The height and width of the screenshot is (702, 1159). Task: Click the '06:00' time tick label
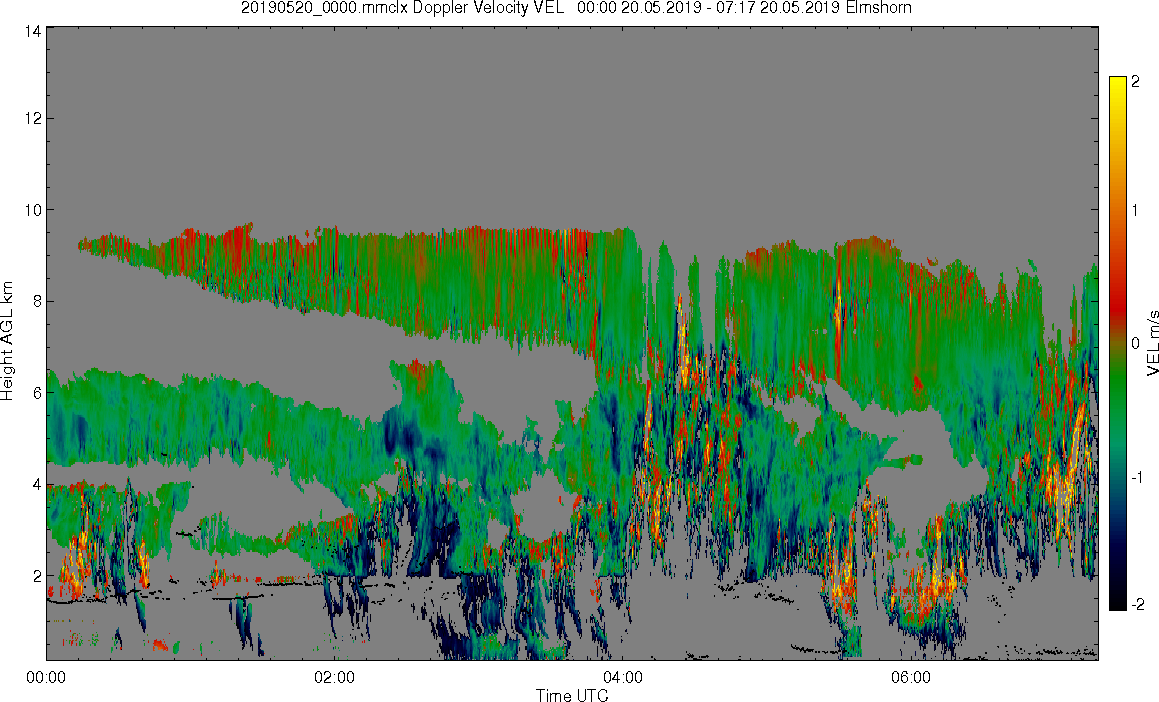pos(911,677)
